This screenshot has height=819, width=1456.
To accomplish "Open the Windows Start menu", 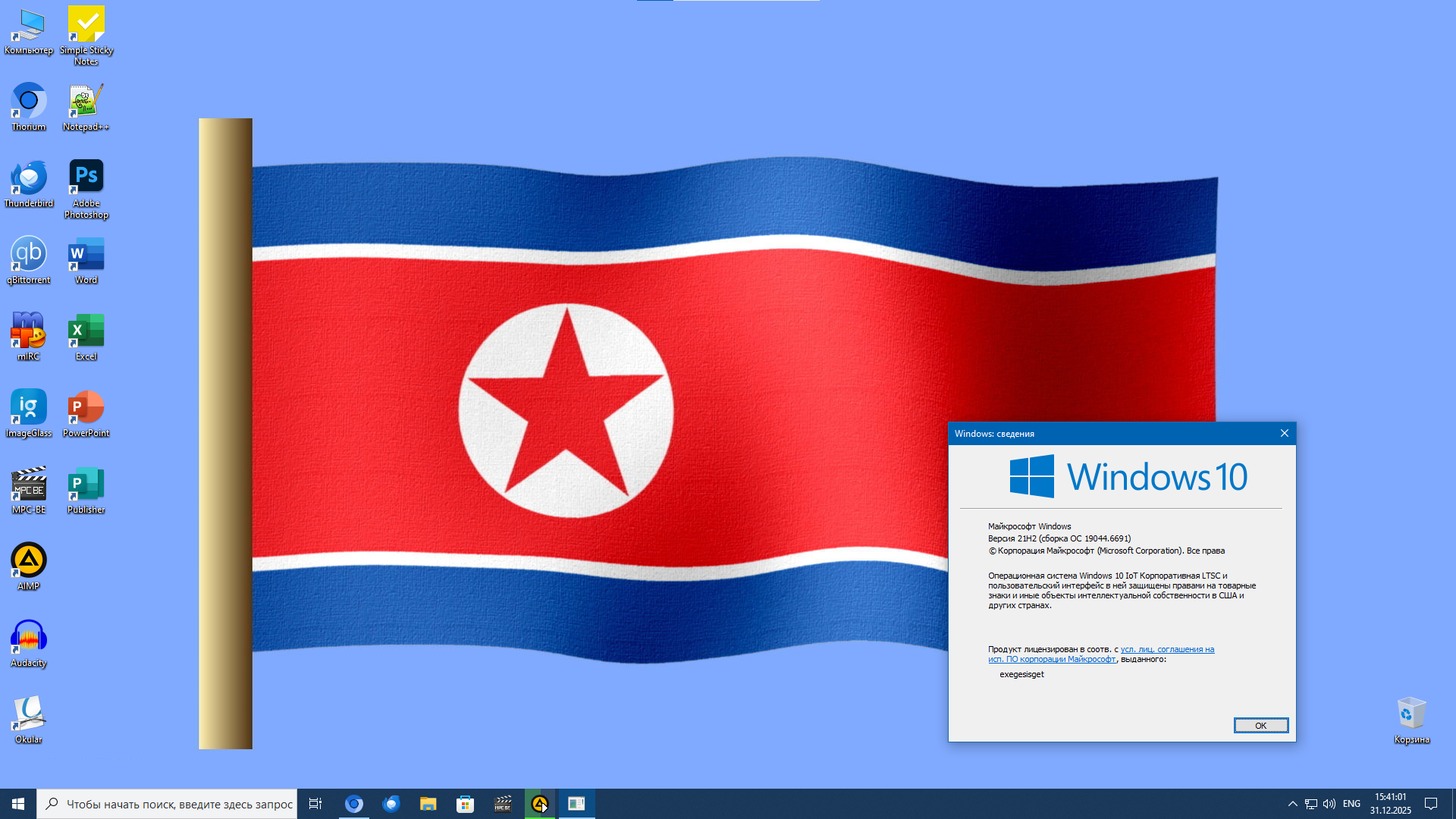I will pos(18,804).
